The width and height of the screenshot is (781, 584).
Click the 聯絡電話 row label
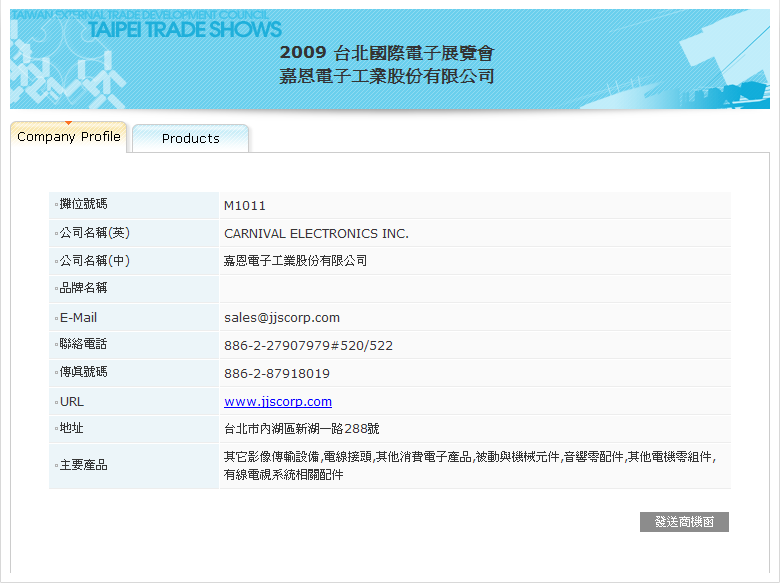coord(83,344)
